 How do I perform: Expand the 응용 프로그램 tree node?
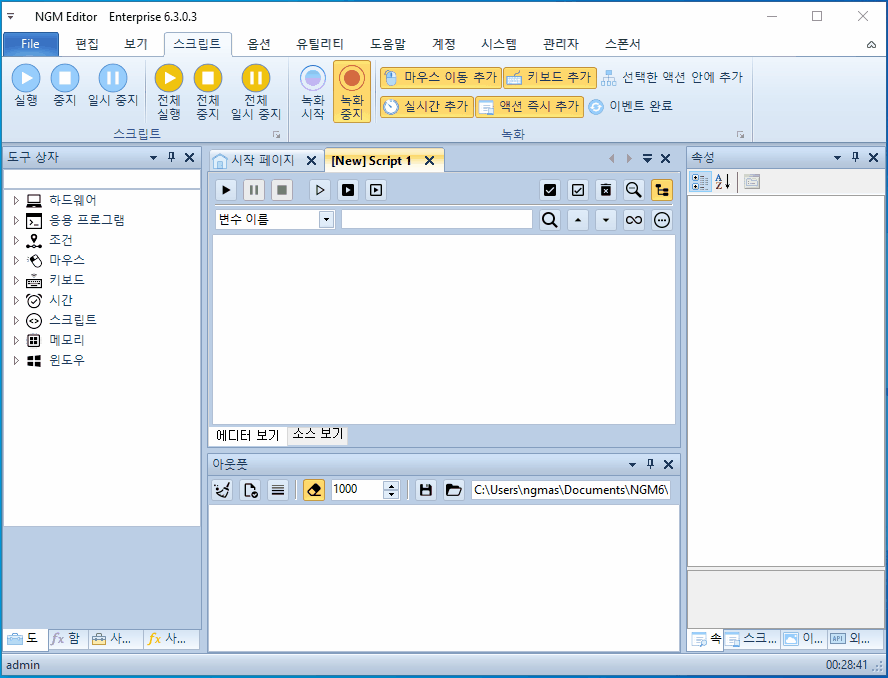pos(16,220)
